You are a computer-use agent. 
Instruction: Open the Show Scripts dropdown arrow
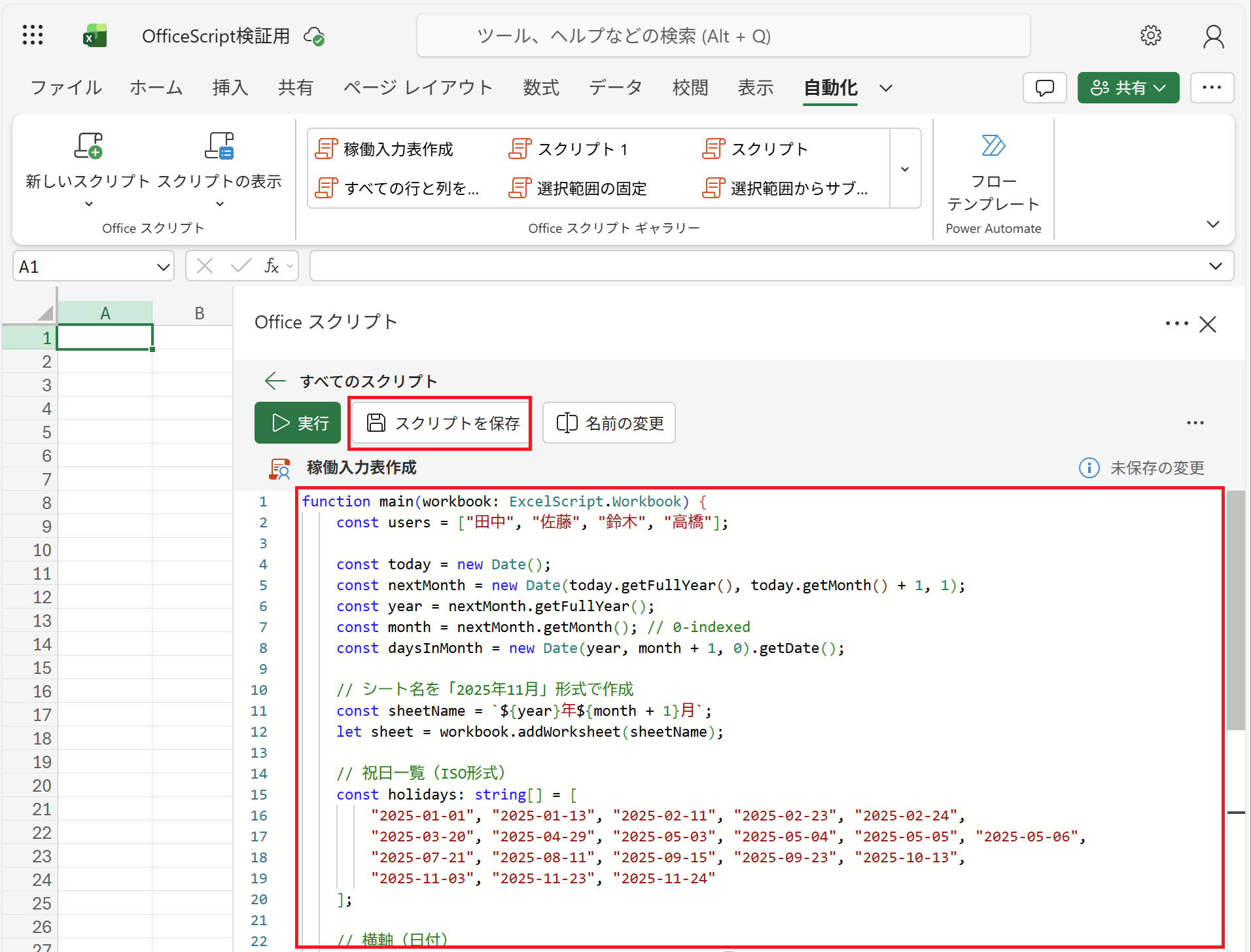pos(219,204)
